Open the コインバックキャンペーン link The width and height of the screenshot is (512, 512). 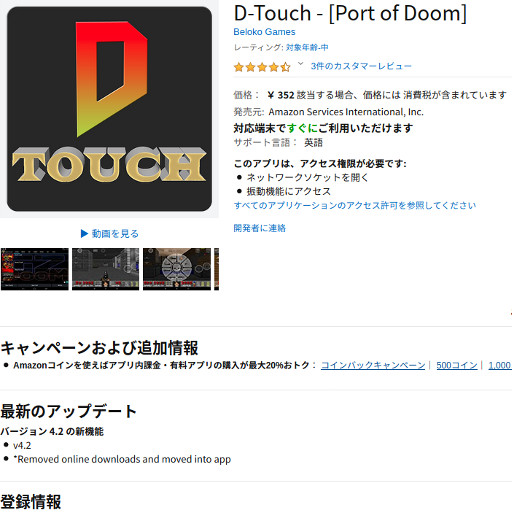tap(373, 365)
